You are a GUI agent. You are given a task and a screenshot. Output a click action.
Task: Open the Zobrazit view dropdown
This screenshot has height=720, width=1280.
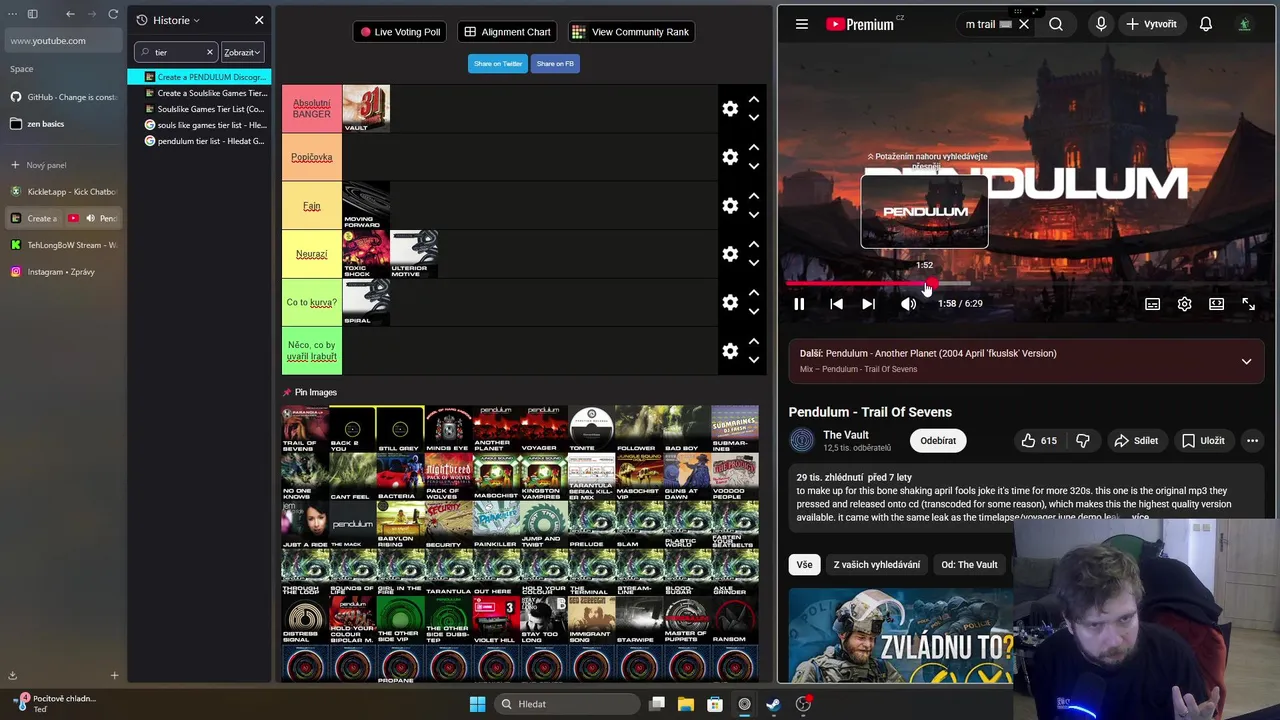[x=242, y=52]
